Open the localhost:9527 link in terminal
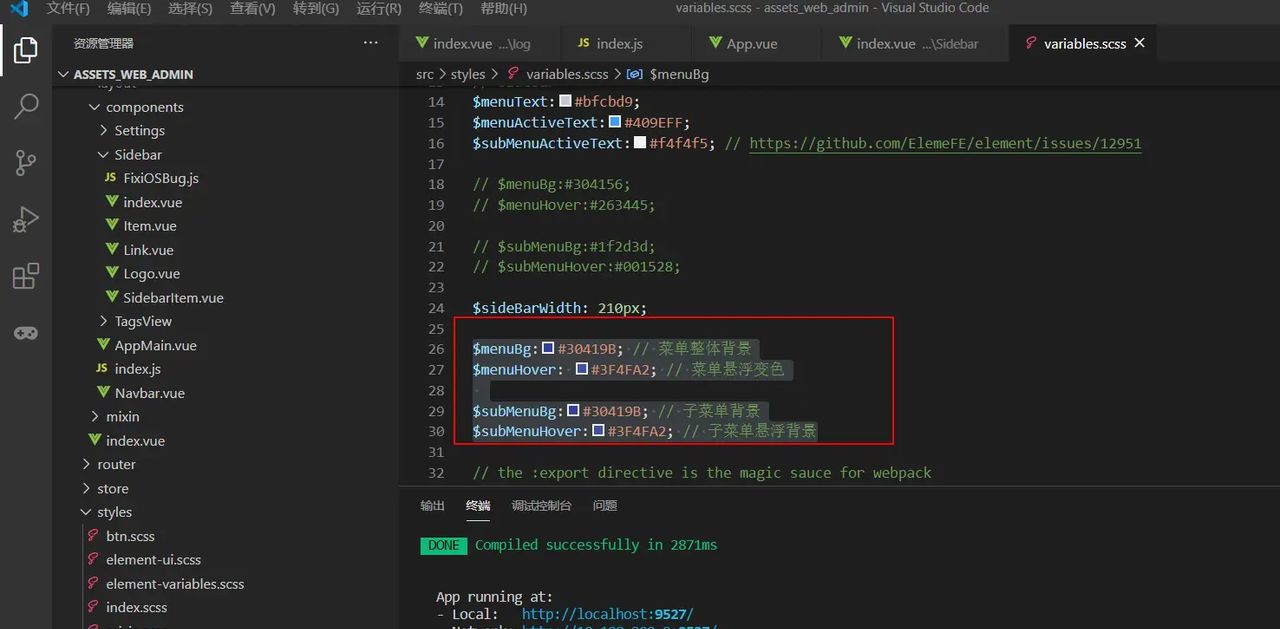This screenshot has width=1280, height=629. pyautogui.click(x=607, y=614)
